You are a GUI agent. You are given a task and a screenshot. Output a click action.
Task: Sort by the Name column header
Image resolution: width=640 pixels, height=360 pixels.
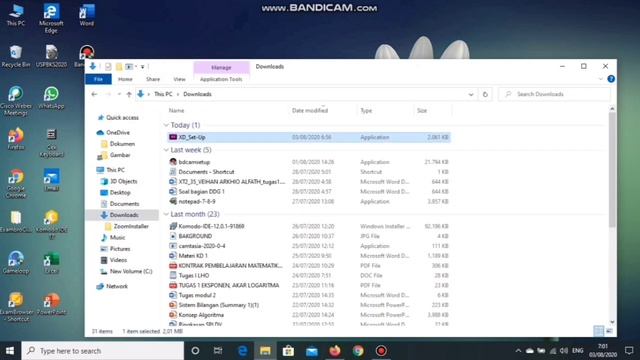tap(176, 111)
